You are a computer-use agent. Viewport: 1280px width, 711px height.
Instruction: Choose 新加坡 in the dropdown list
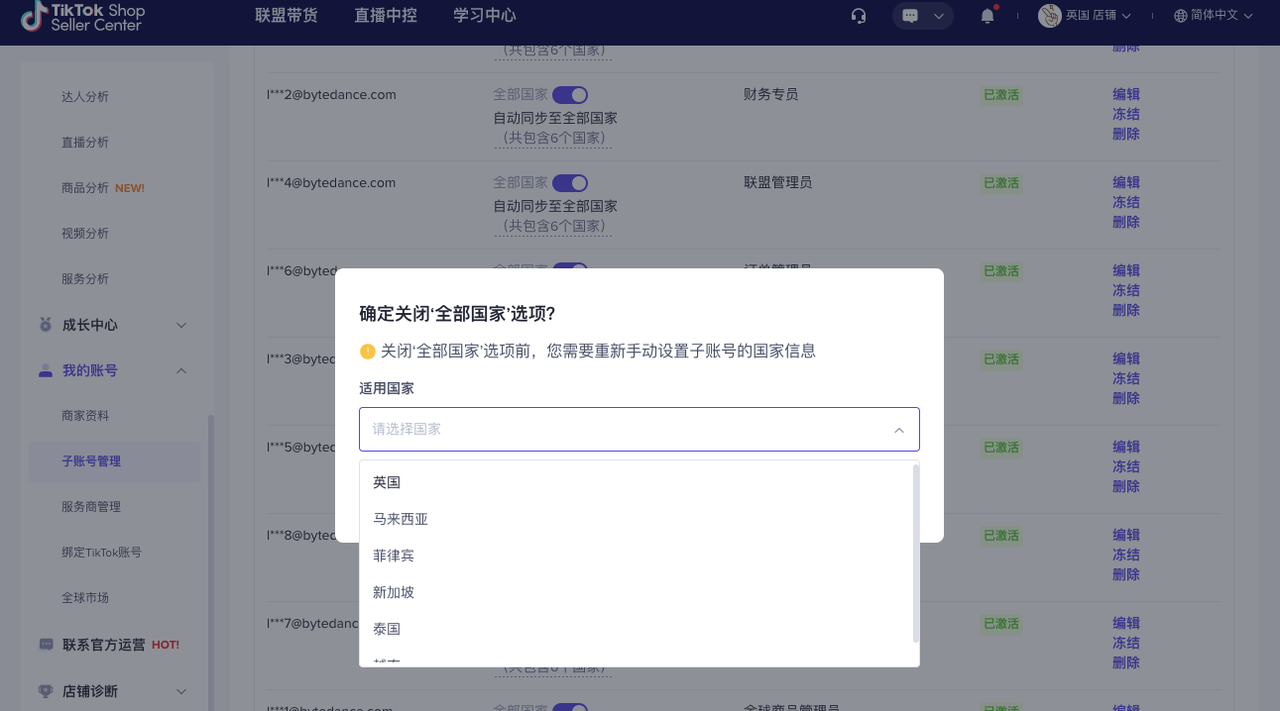click(x=393, y=592)
